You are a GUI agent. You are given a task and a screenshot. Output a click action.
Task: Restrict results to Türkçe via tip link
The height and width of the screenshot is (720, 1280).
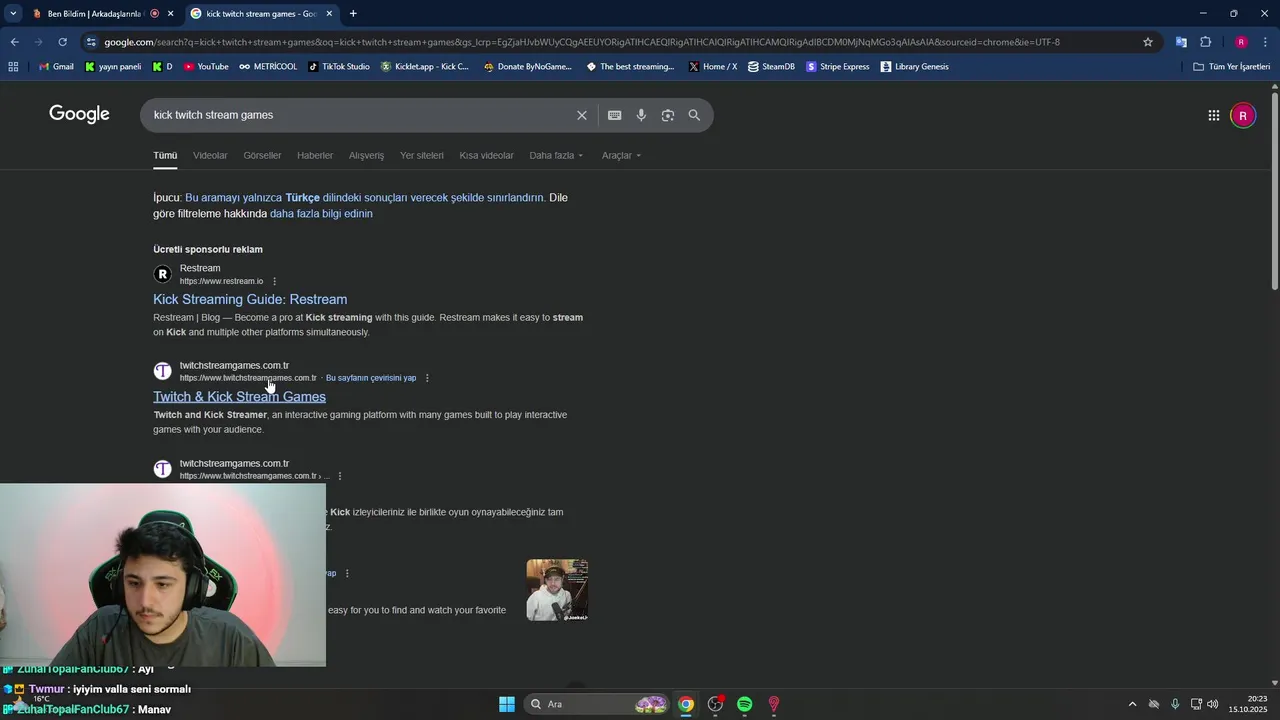365,198
